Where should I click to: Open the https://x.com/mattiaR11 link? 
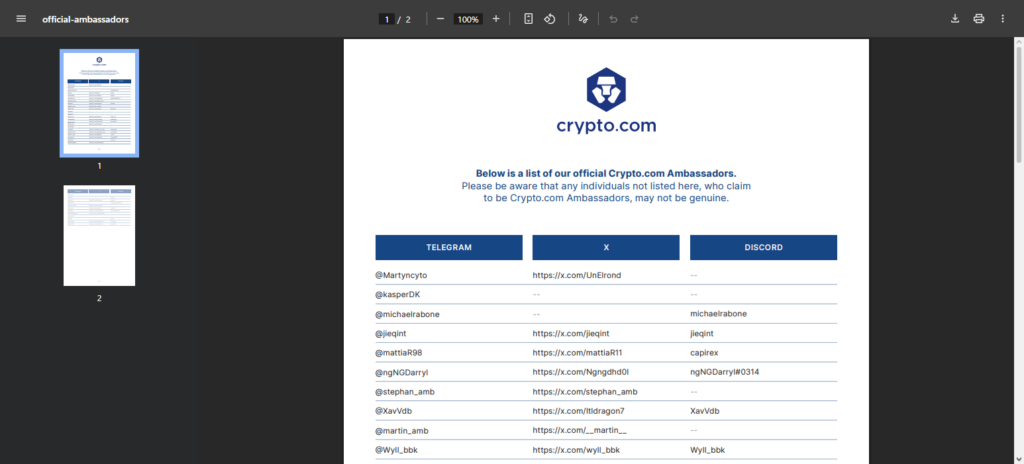pos(577,353)
